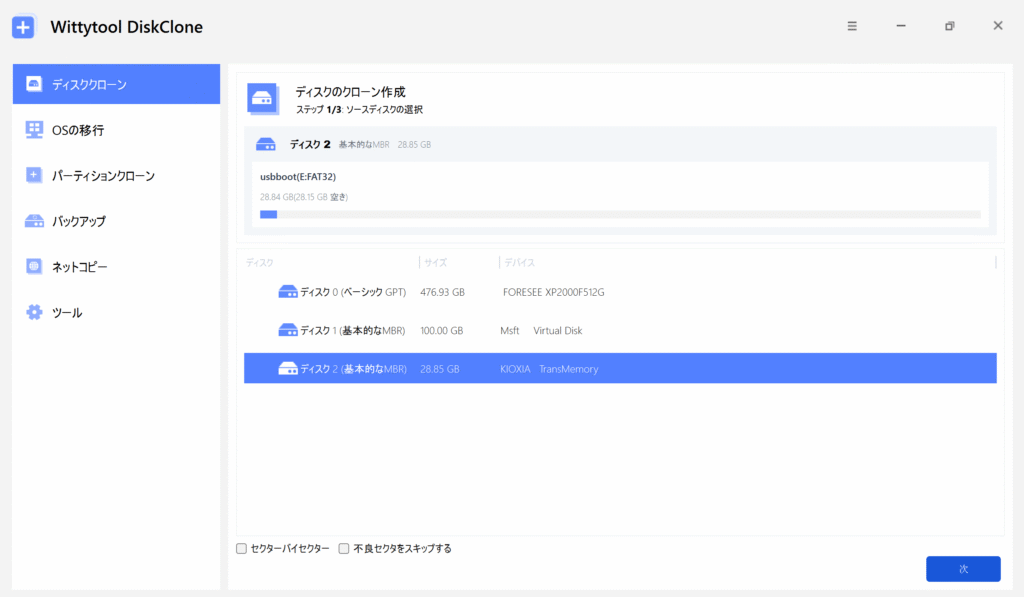Switch to OSの移行 in the sidebar

[x=116, y=129]
